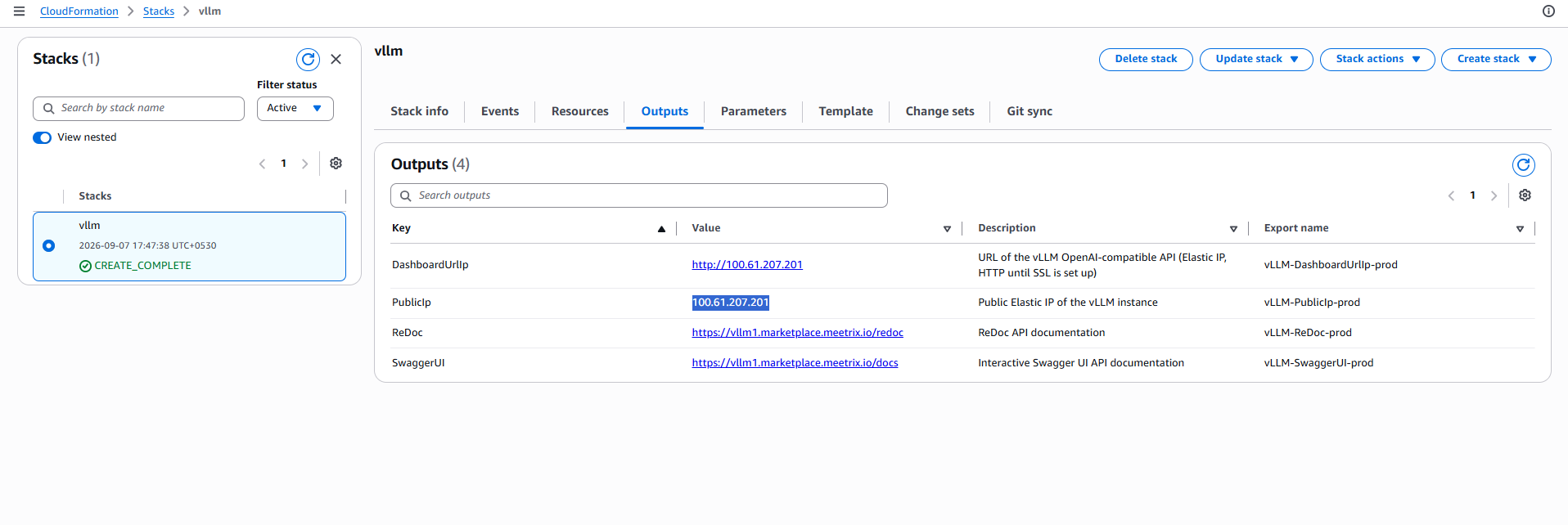Viewport: 1568px width, 525px height.
Task: Click outputs page number 1
Action: coord(1472,195)
